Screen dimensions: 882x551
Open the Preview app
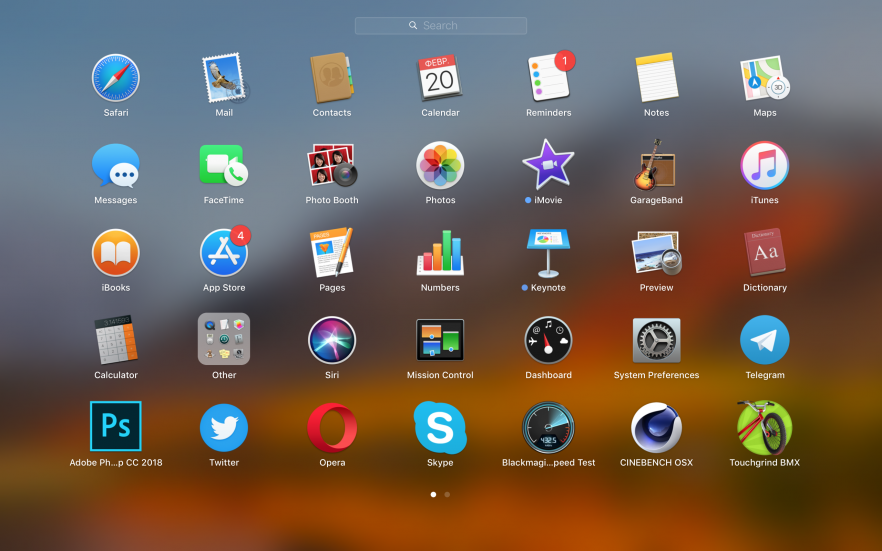tap(656, 253)
